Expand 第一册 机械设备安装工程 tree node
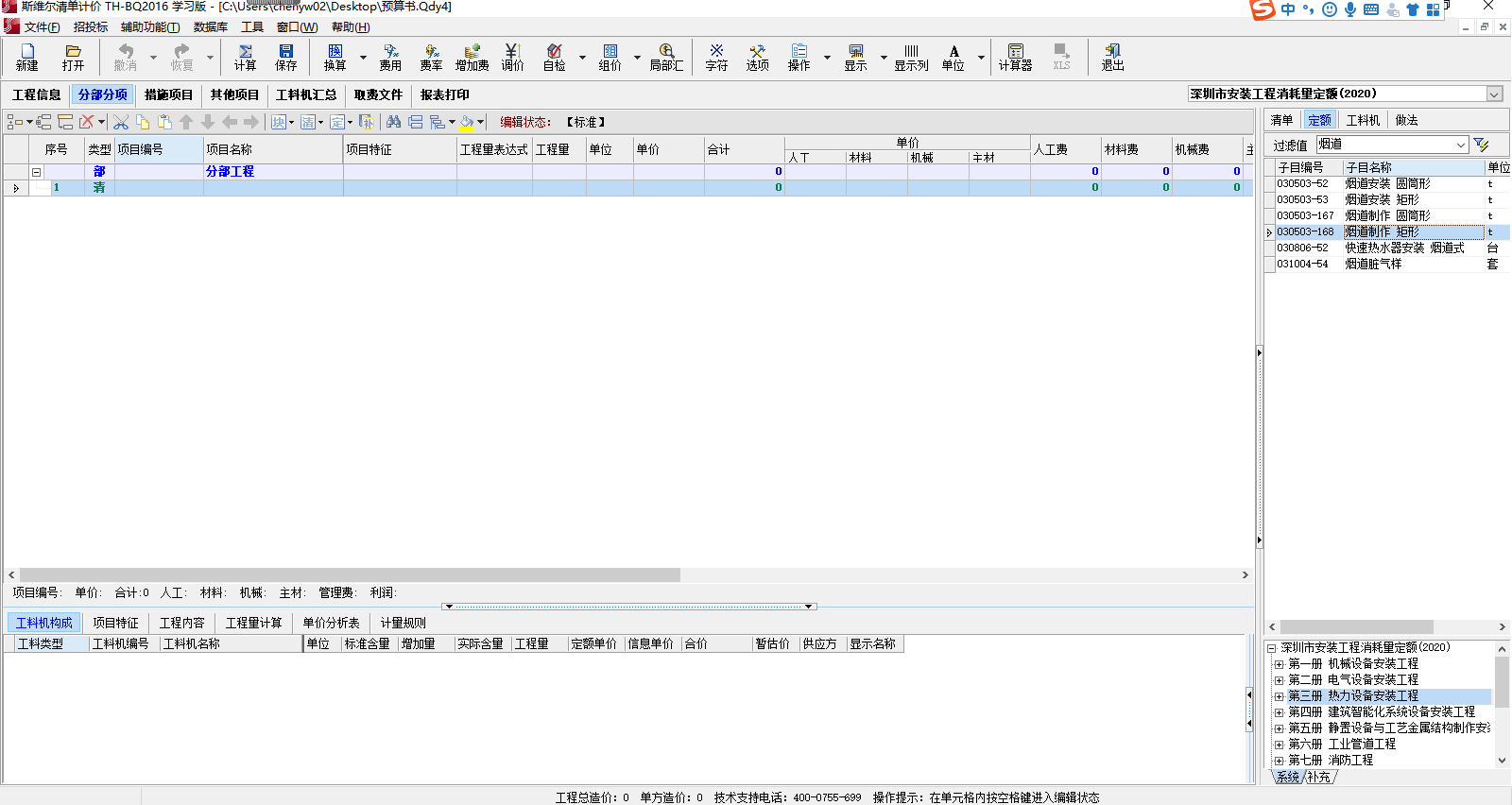This screenshot has height=805, width=1512. (x=1279, y=664)
